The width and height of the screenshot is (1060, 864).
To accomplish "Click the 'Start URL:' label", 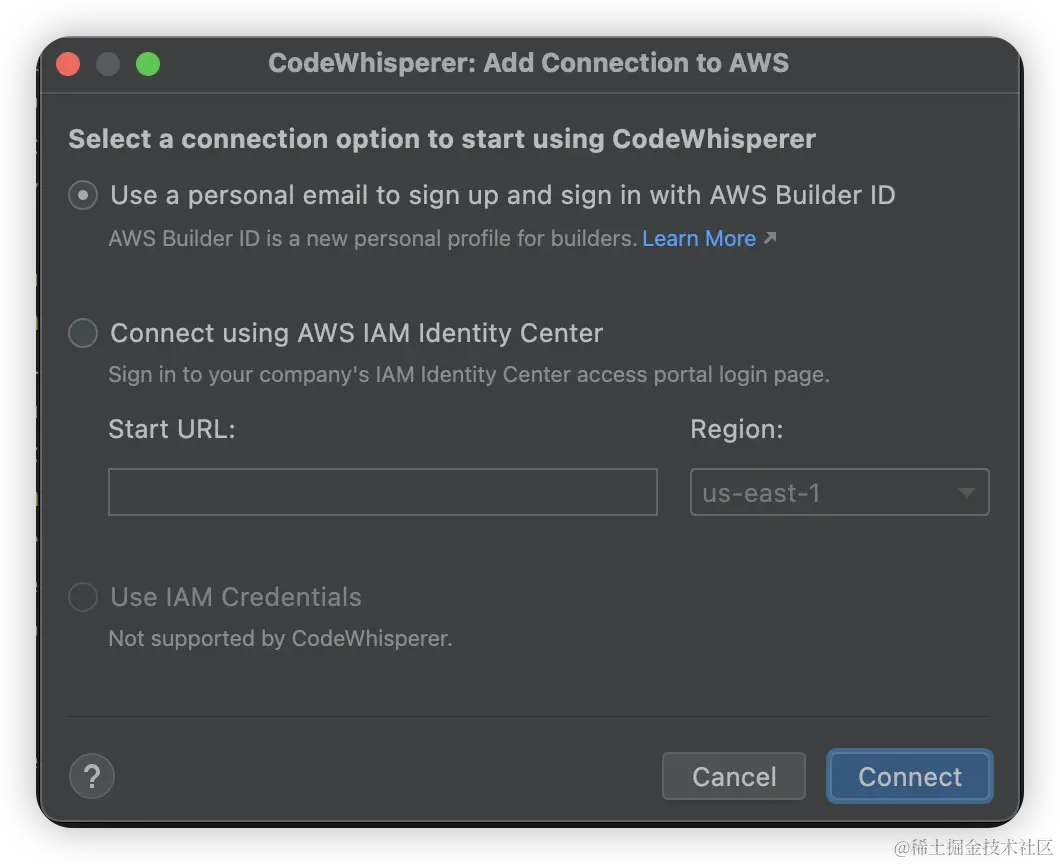I will click(x=172, y=429).
